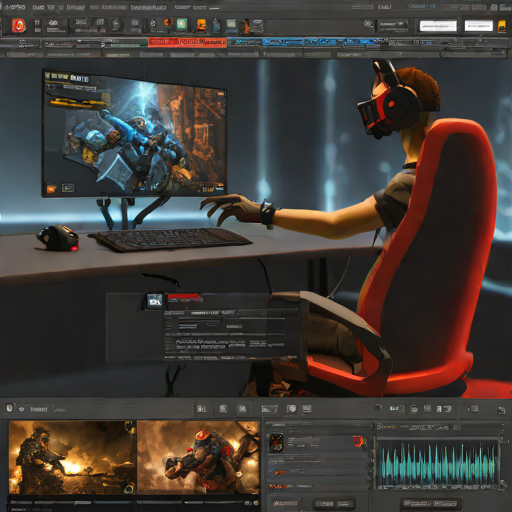Click the teal audio waveform display
The height and width of the screenshot is (512, 512).
pyautogui.click(x=438, y=464)
